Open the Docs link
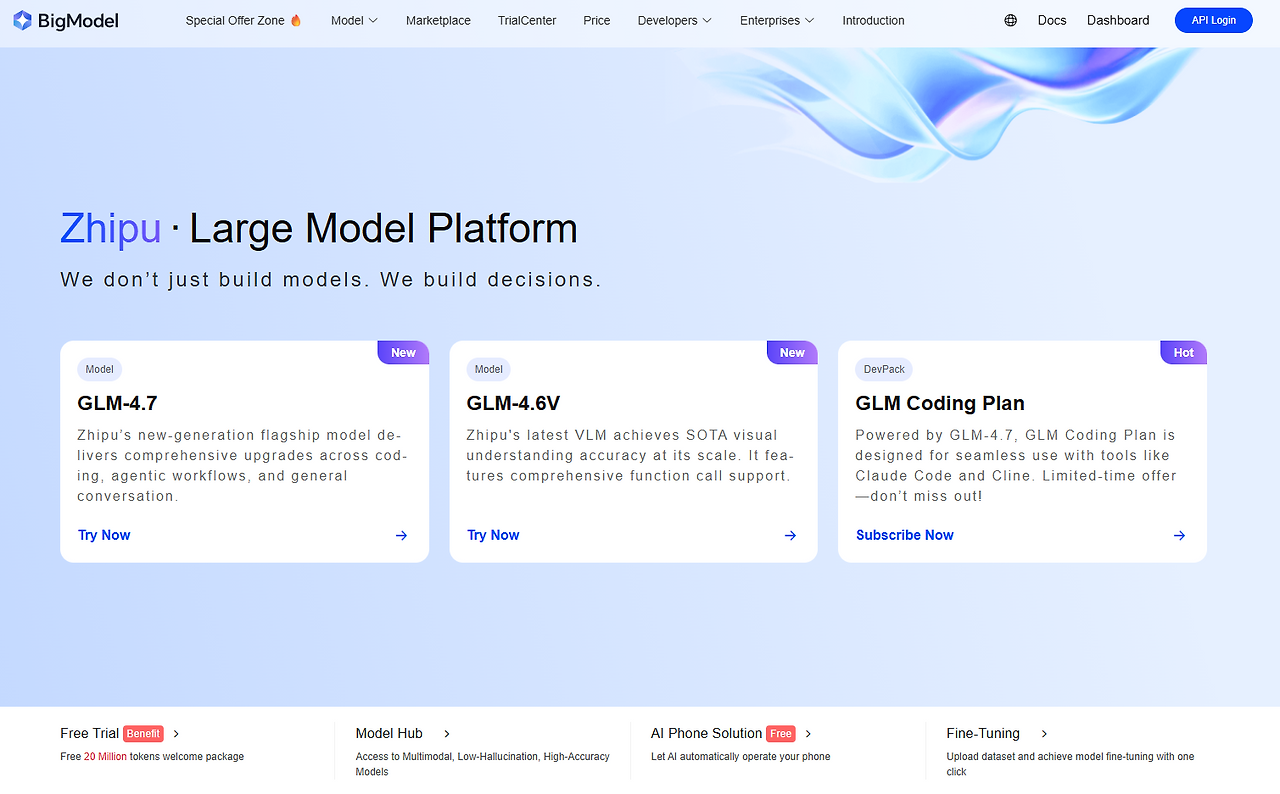Viewport: 1280px width, 794px height. coord(1052,20)
